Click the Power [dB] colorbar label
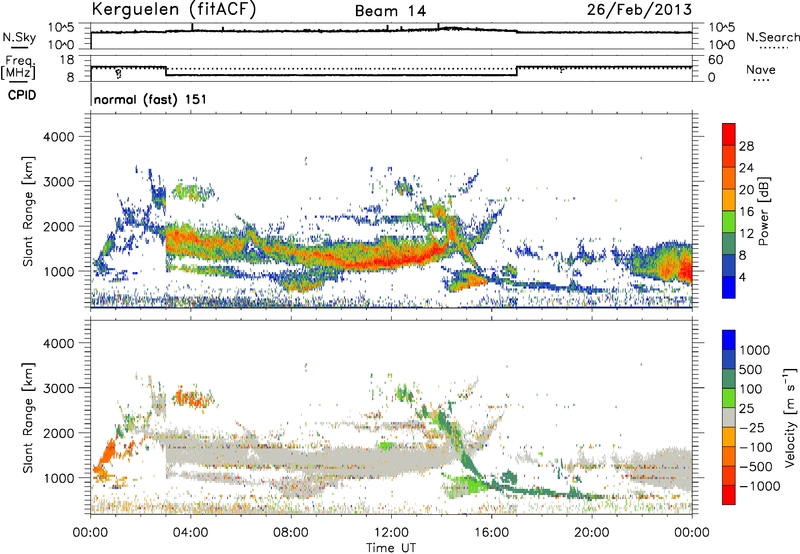 [x=764, y=211]
